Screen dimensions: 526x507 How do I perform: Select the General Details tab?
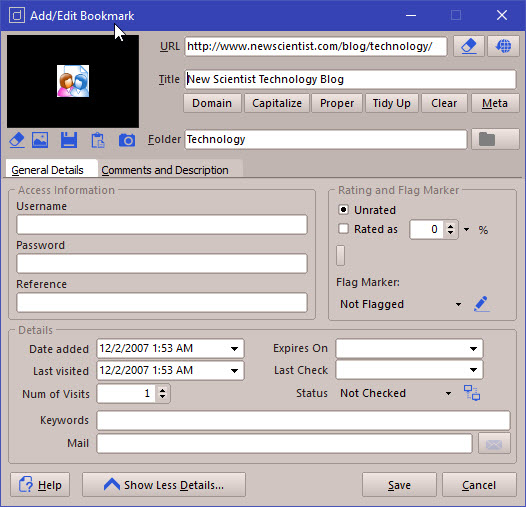point(47,170)
